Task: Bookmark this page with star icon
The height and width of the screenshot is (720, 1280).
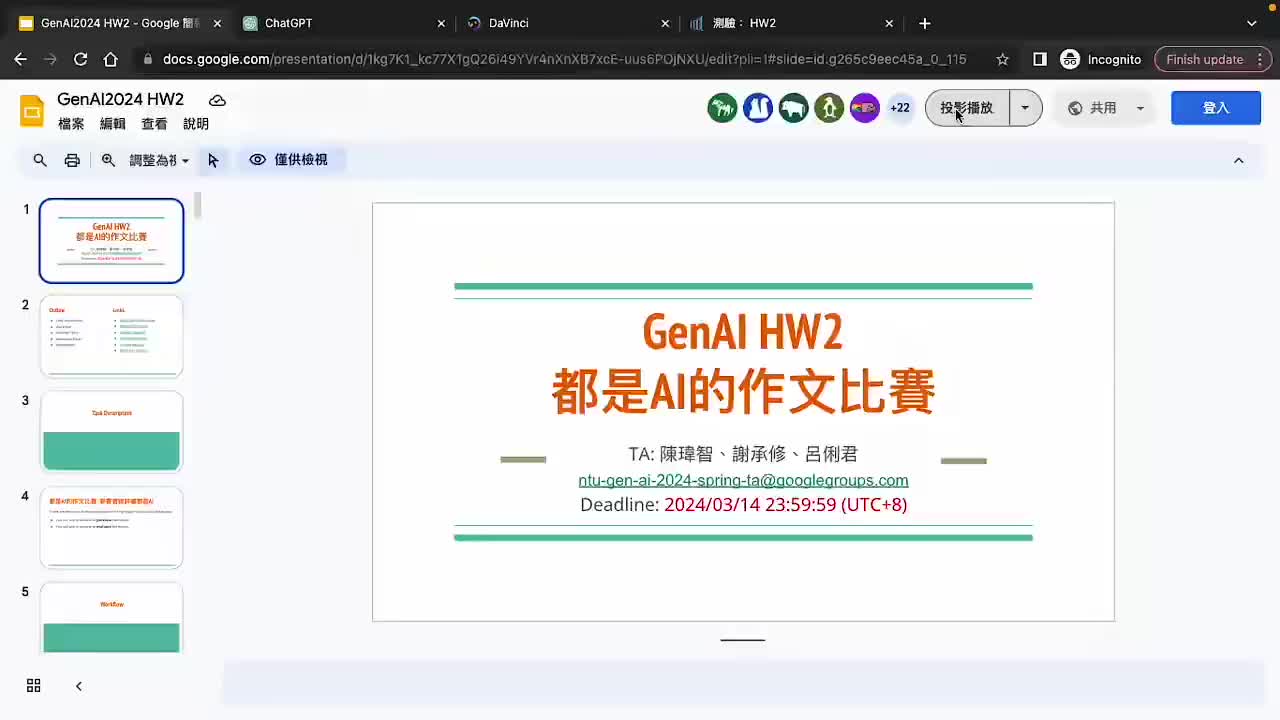Action: 1002,59
